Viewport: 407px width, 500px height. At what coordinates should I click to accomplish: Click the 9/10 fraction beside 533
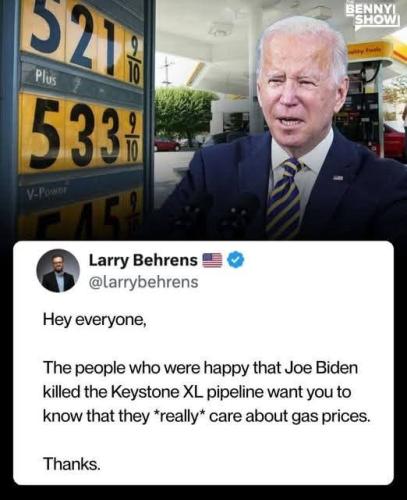pyautogui.click(x=132, y=136)
